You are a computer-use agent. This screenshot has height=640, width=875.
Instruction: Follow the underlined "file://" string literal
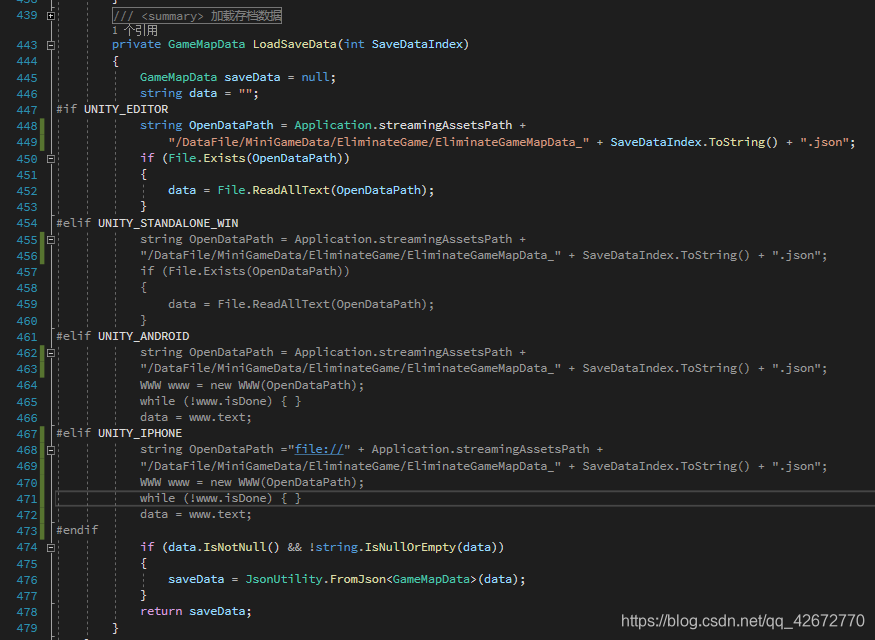click(x=318, y=449)
